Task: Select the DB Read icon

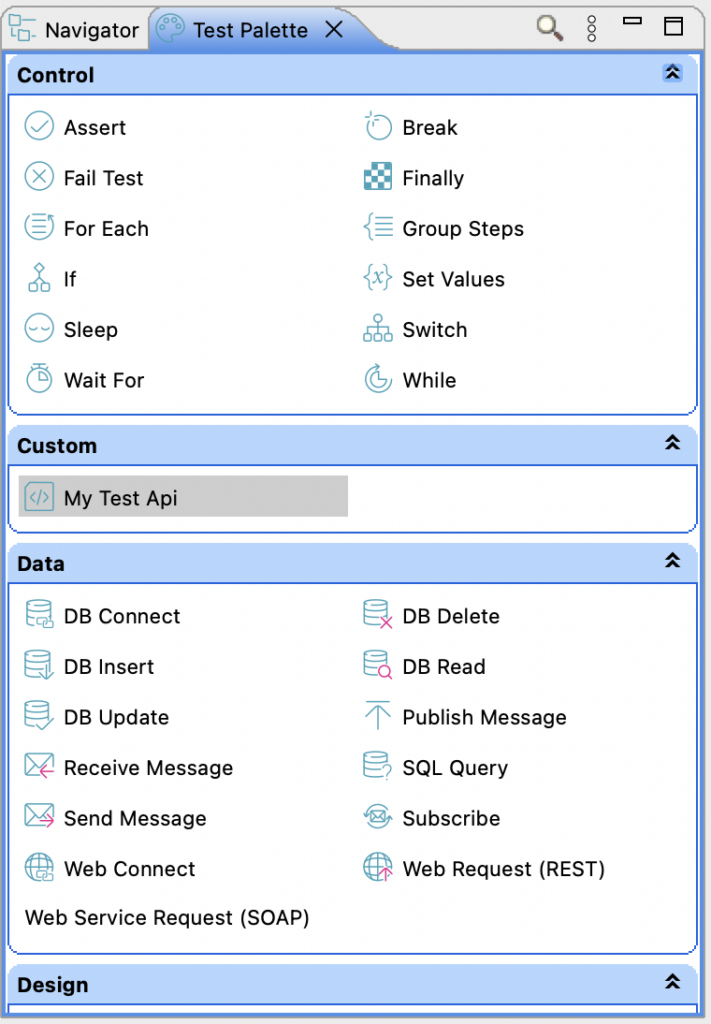Action: (x=377, y=665)
